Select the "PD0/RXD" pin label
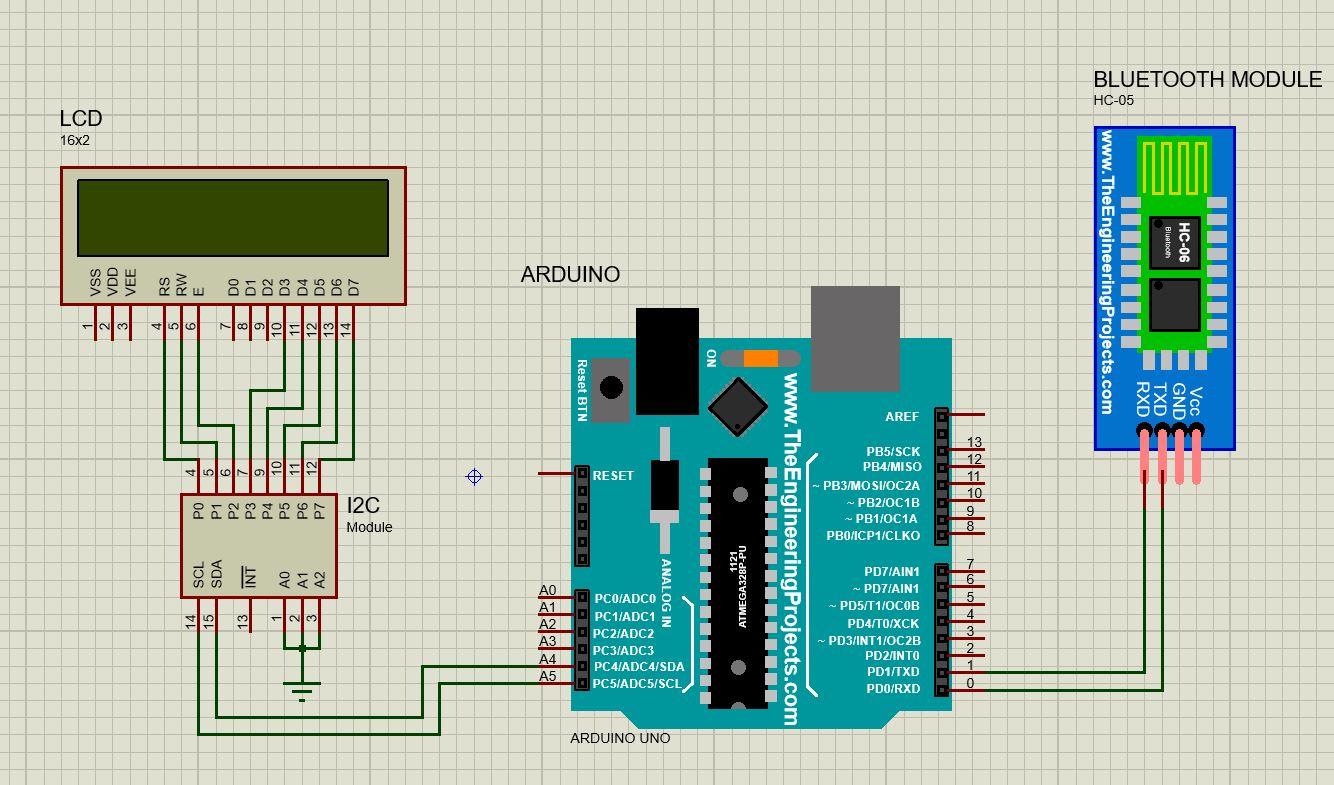The width and height of the screenshot is (1334, 785). [x=893, y=688]
